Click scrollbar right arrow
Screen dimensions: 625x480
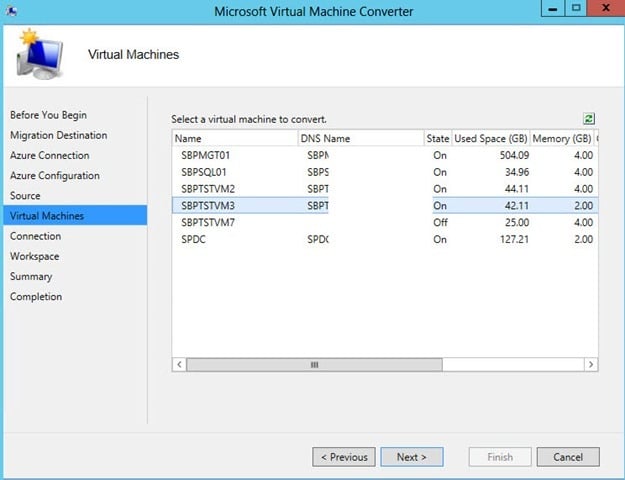click(591, 364)
